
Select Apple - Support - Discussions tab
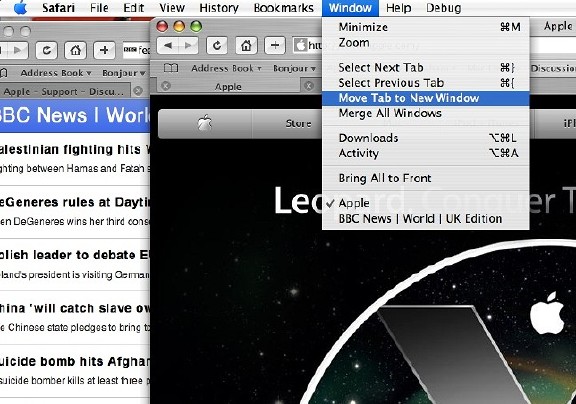63,91
